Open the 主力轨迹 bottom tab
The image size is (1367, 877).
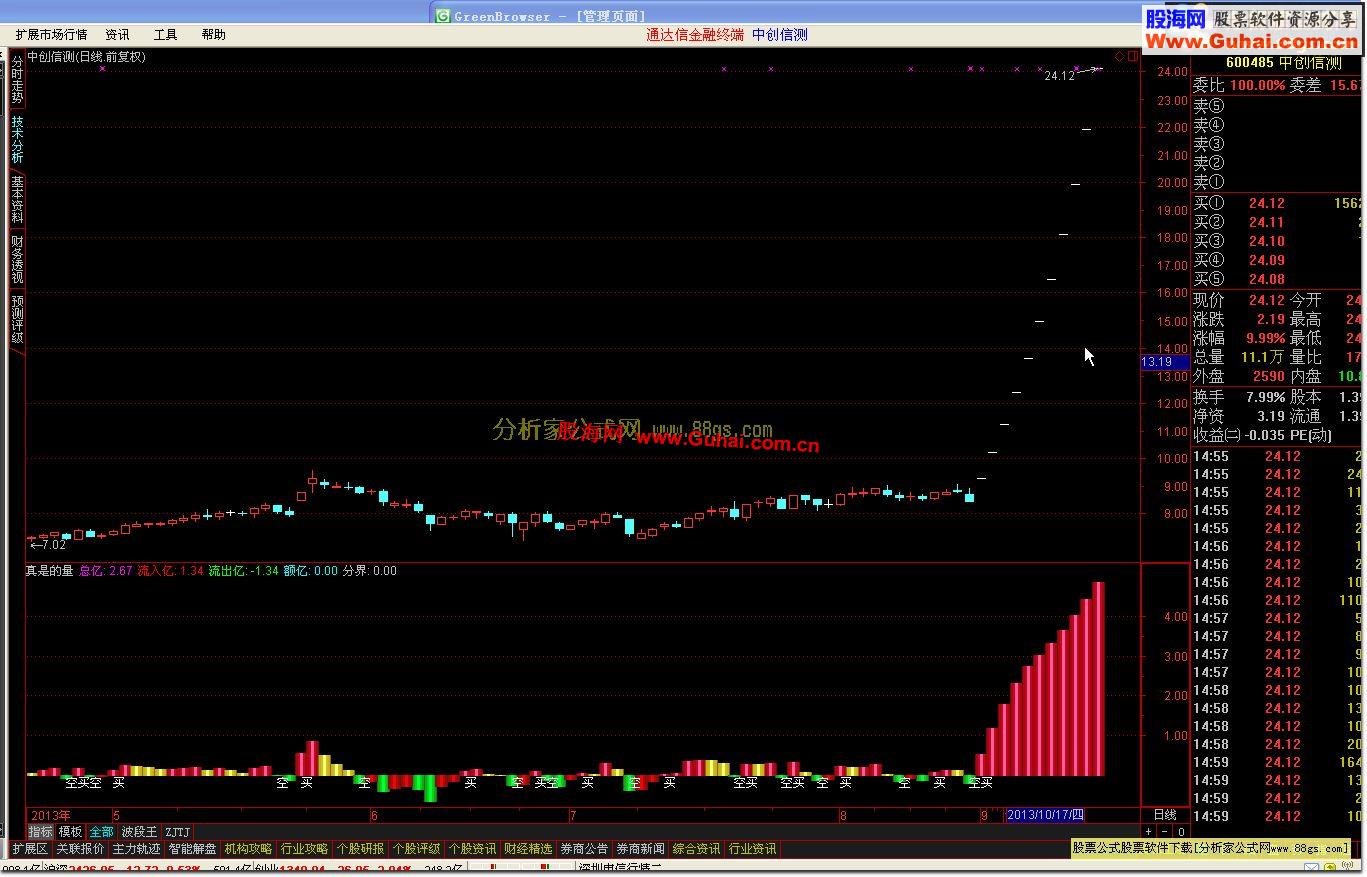coord(136,849)
